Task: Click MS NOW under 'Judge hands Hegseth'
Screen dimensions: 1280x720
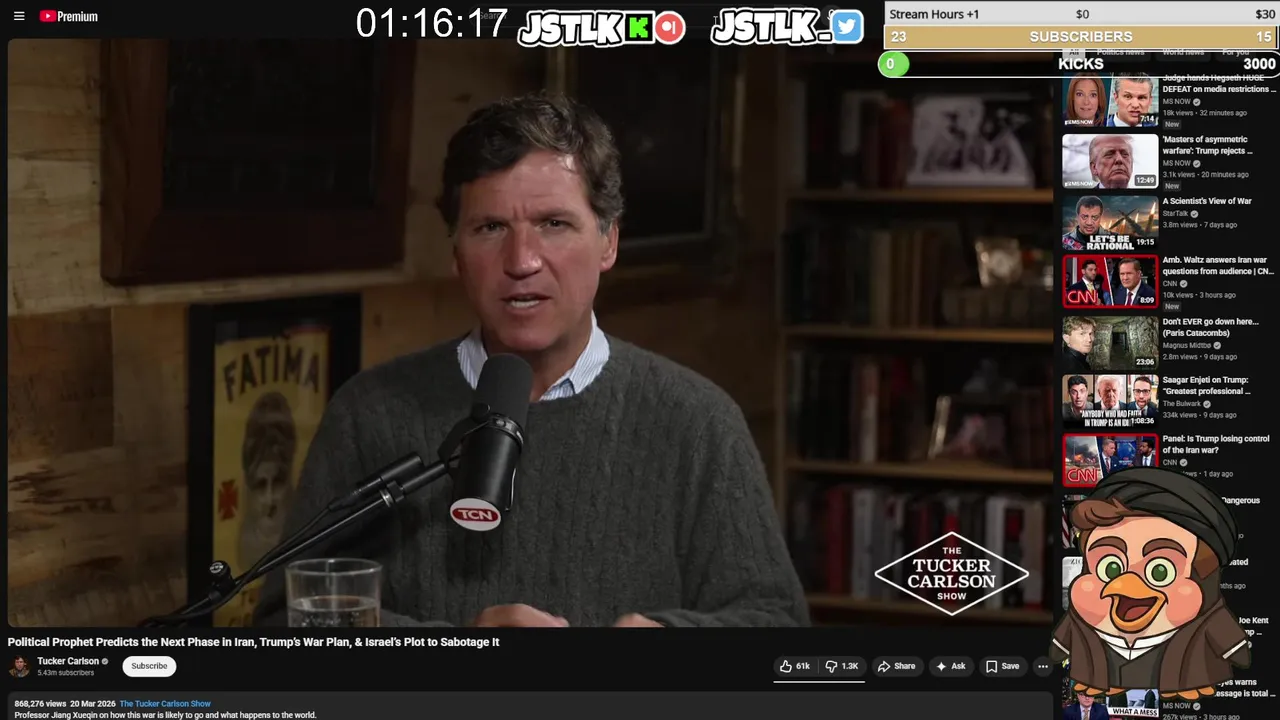Action: [x=1177, y=101]
